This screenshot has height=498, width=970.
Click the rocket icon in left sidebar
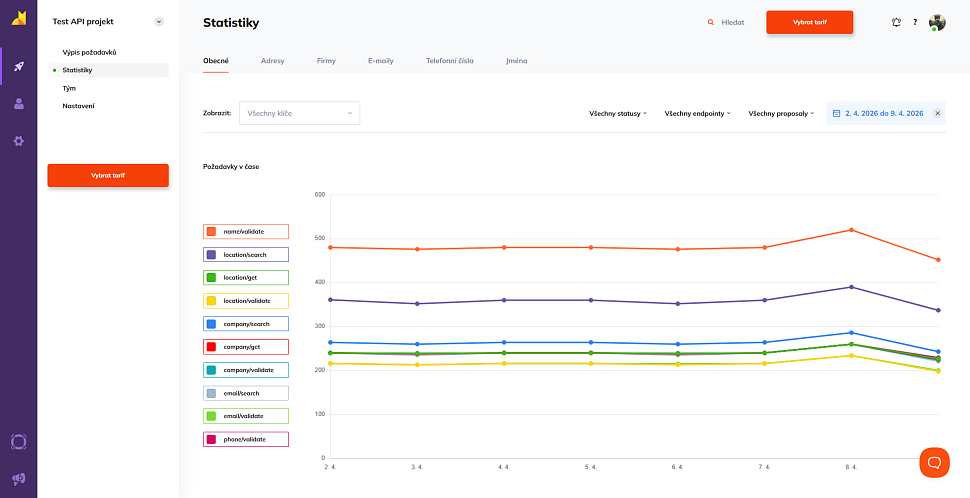pyautogui.click(x=18, y=67)
